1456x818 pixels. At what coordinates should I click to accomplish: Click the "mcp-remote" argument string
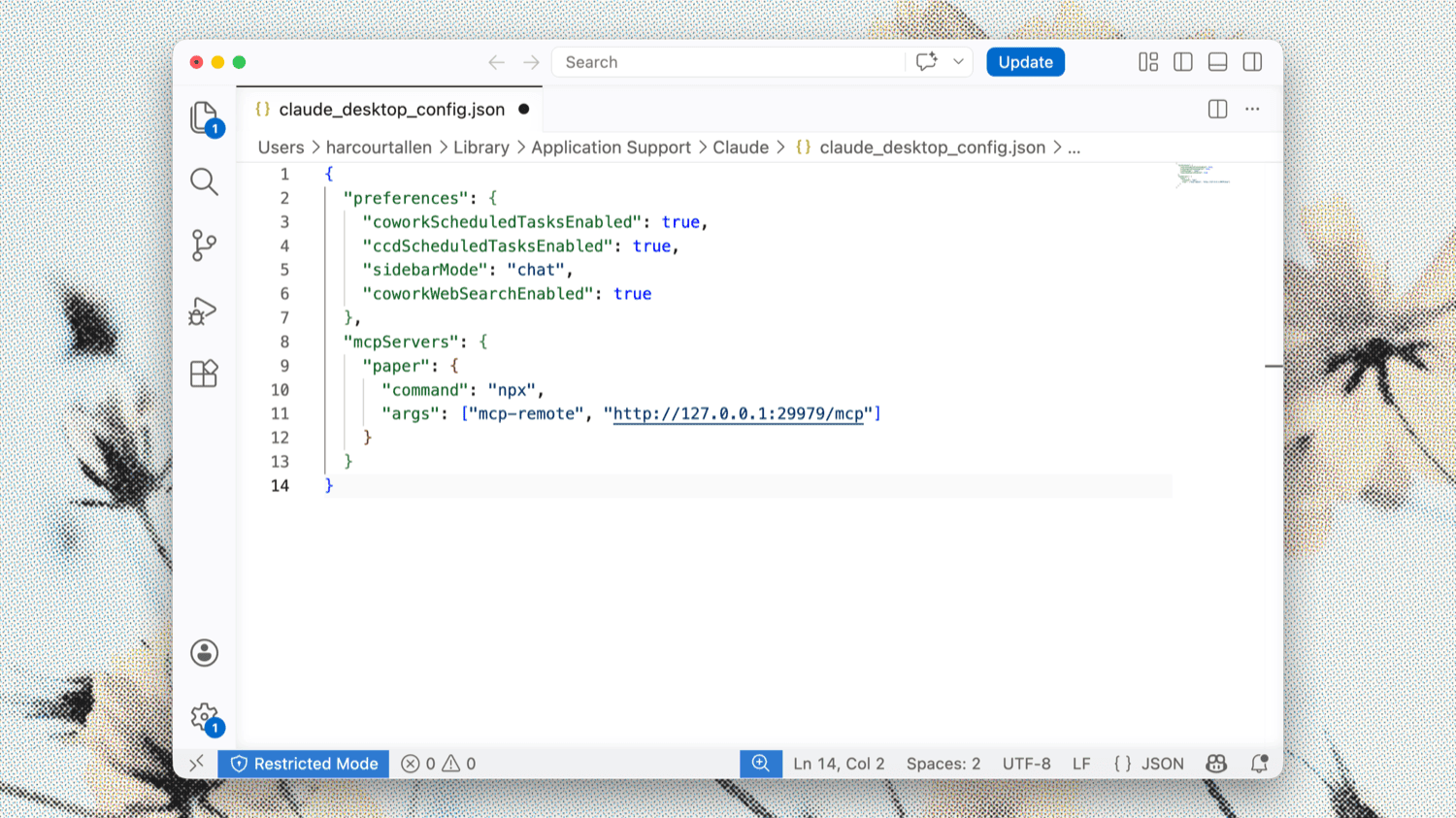point(526,414)
